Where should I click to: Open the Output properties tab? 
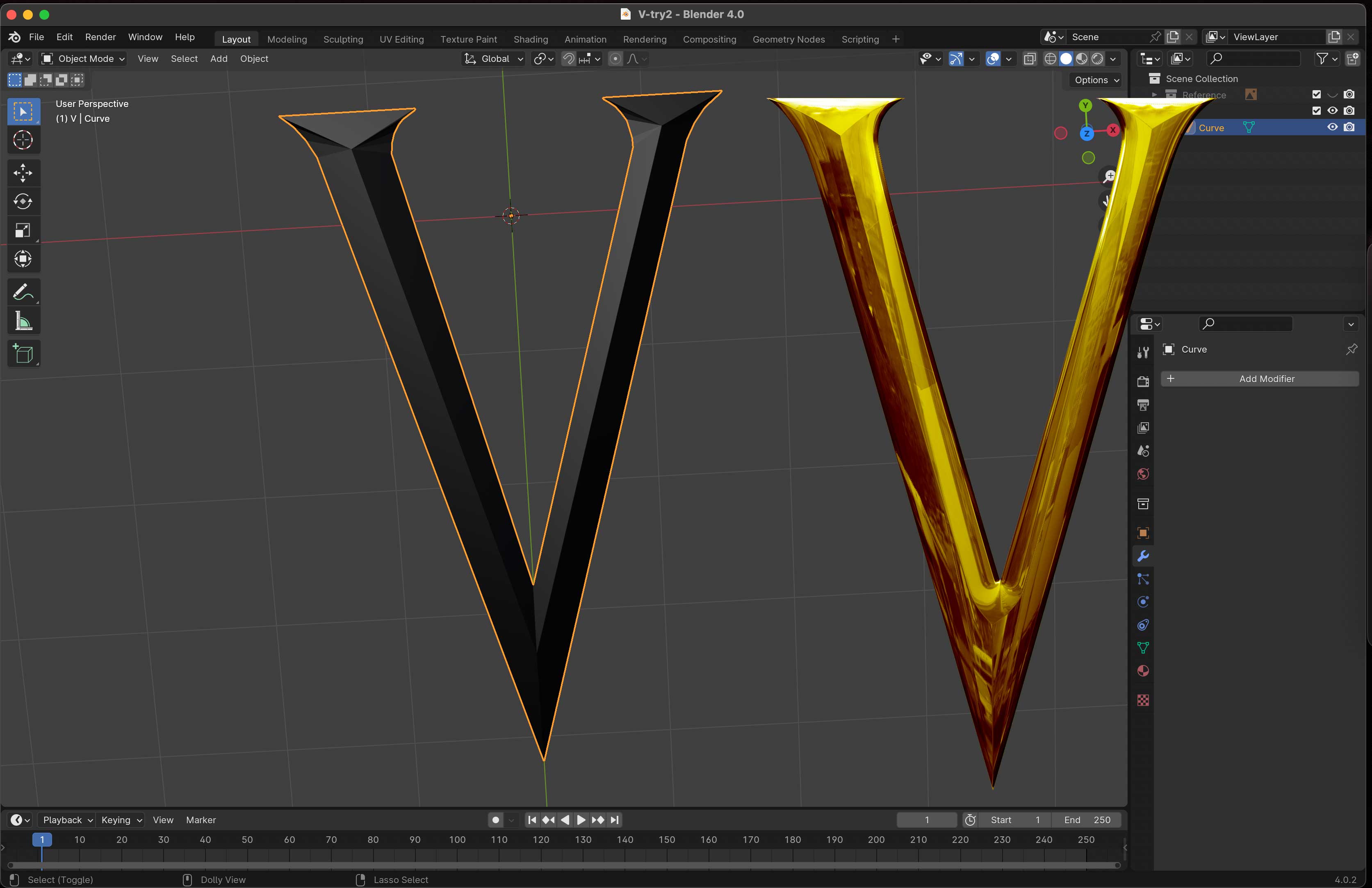tap(1143, 405)
